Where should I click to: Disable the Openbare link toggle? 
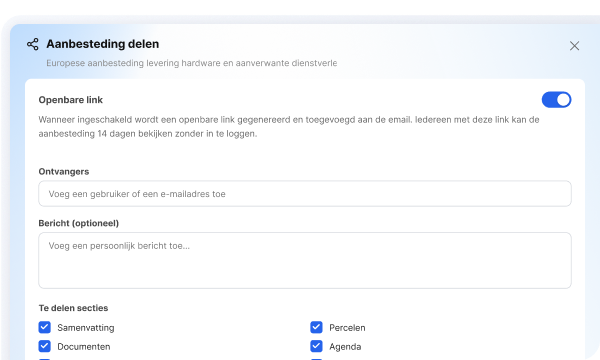tap(556, 100)
